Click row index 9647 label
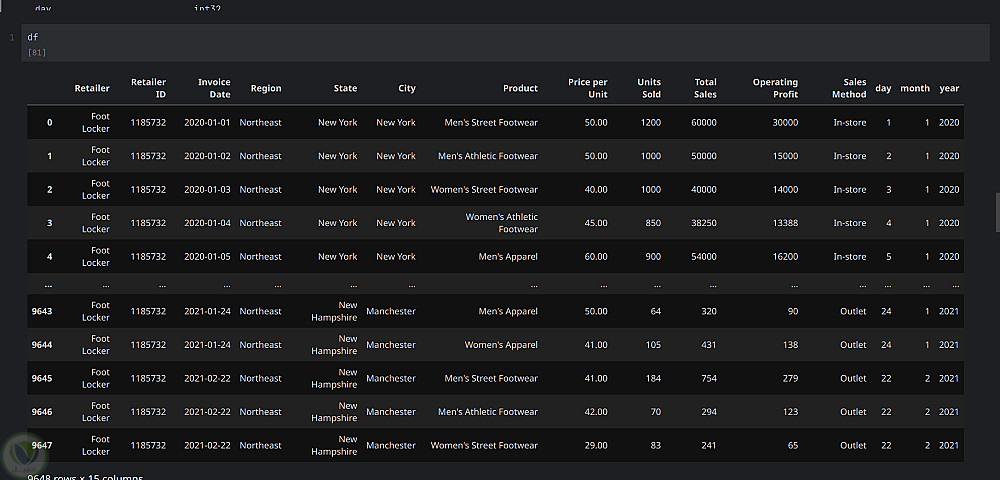The image size is (1000, 480). pyautogui.click(x=42, y=445)
